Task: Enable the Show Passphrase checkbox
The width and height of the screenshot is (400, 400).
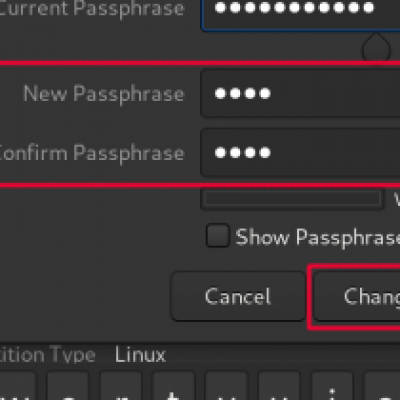Action: click(217, 236)
